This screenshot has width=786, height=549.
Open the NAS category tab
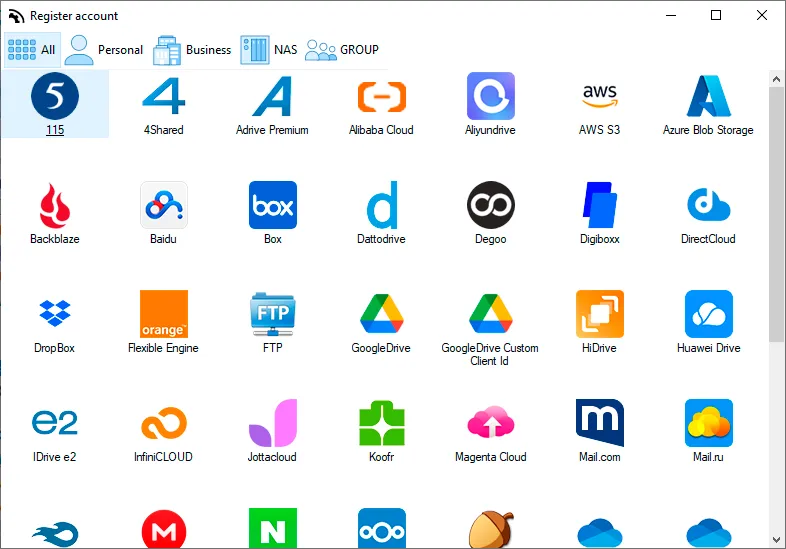[x=269, y=50]
